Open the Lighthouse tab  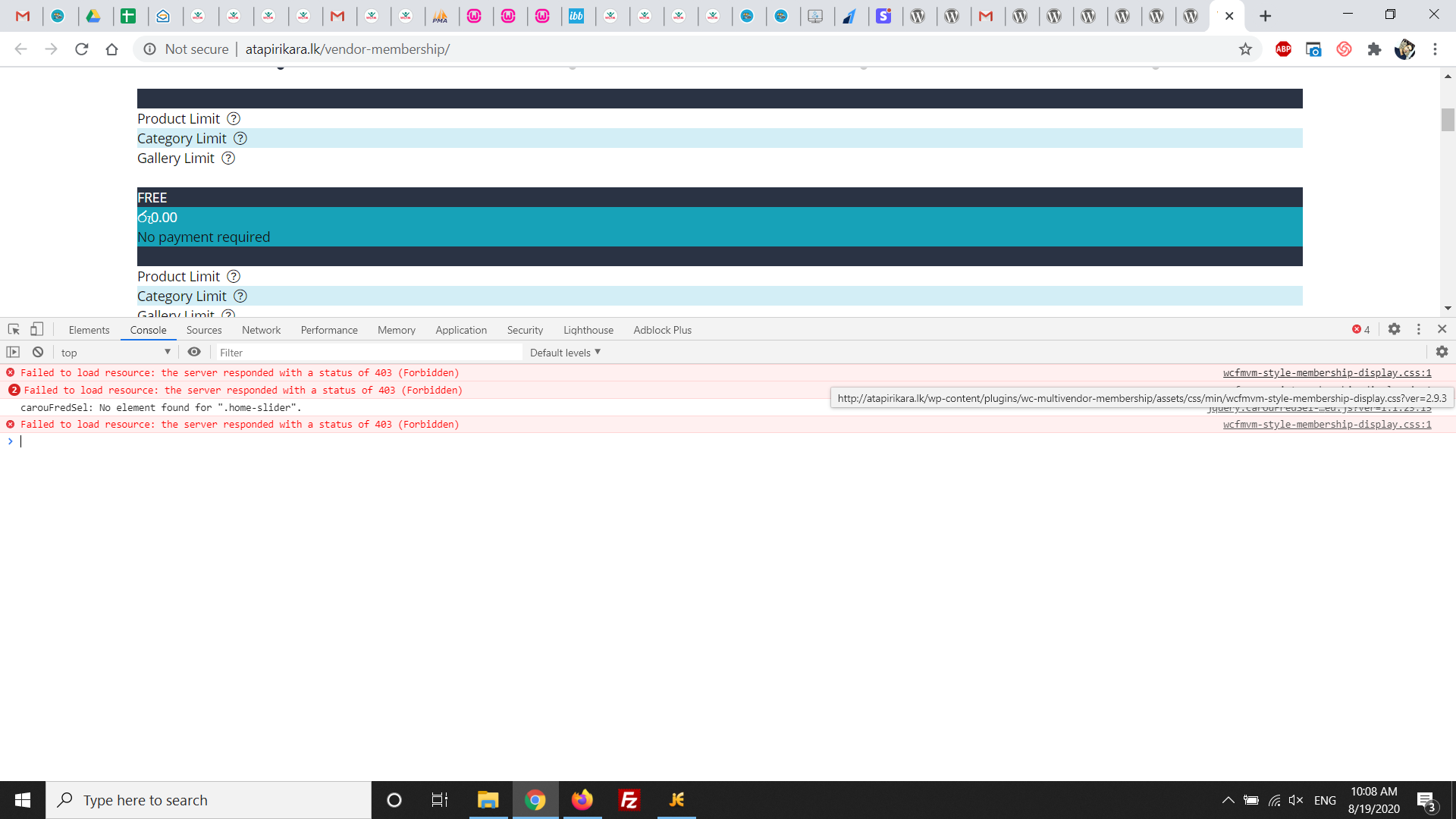(x=588, y=330)
